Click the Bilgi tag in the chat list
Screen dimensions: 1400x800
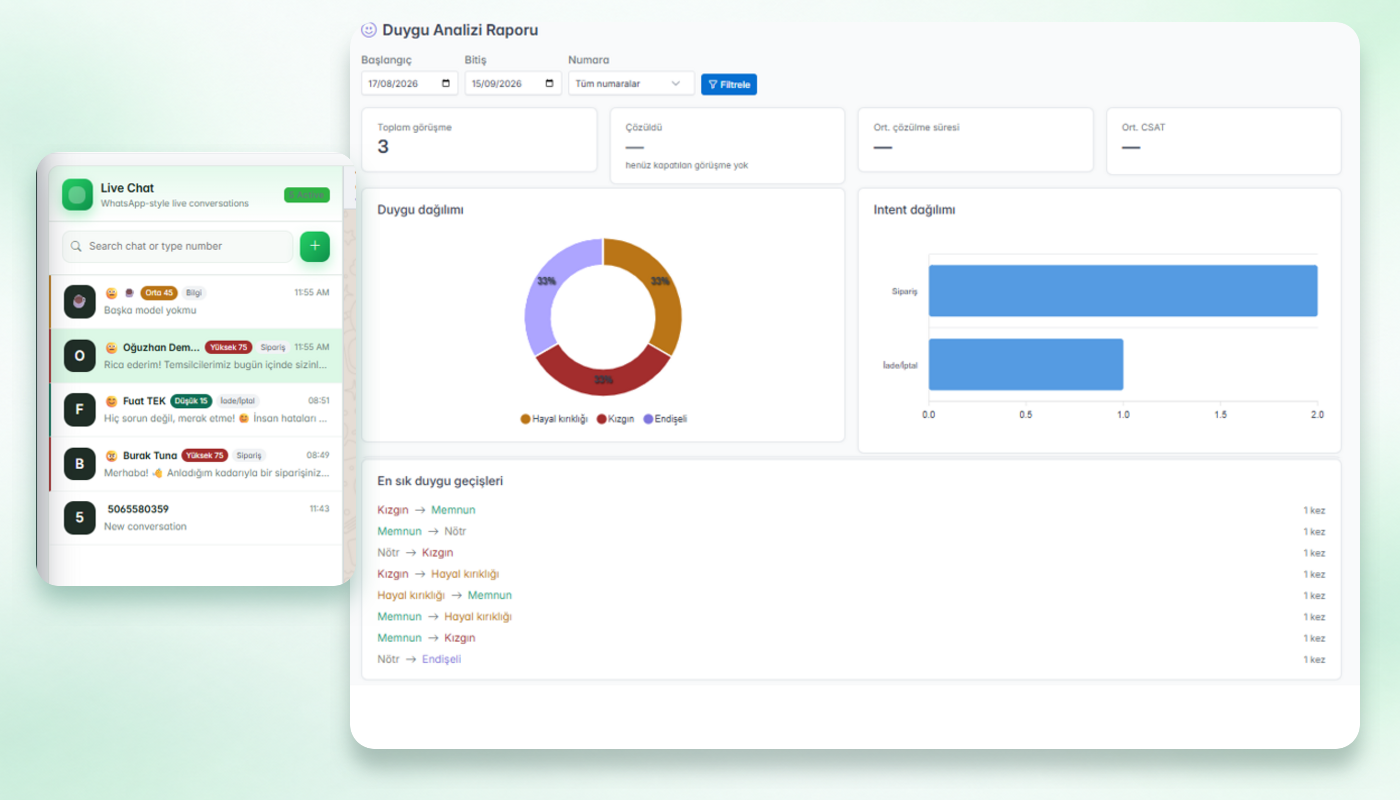[194, 293]
